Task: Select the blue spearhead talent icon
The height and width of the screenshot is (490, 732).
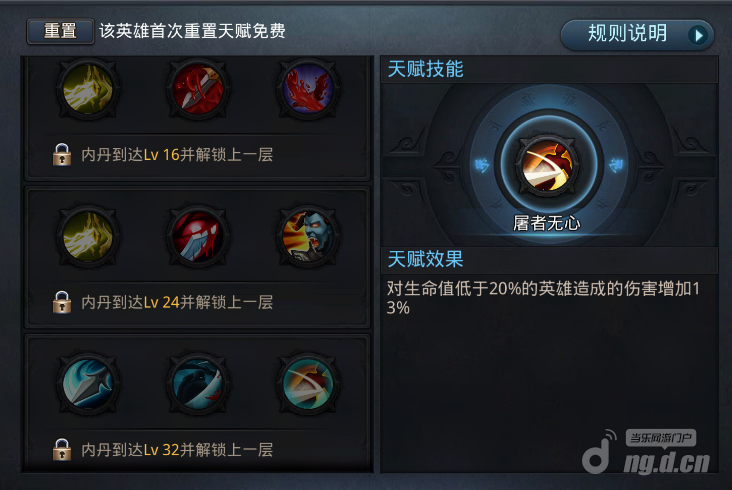Action: click(x=88, y=384)
